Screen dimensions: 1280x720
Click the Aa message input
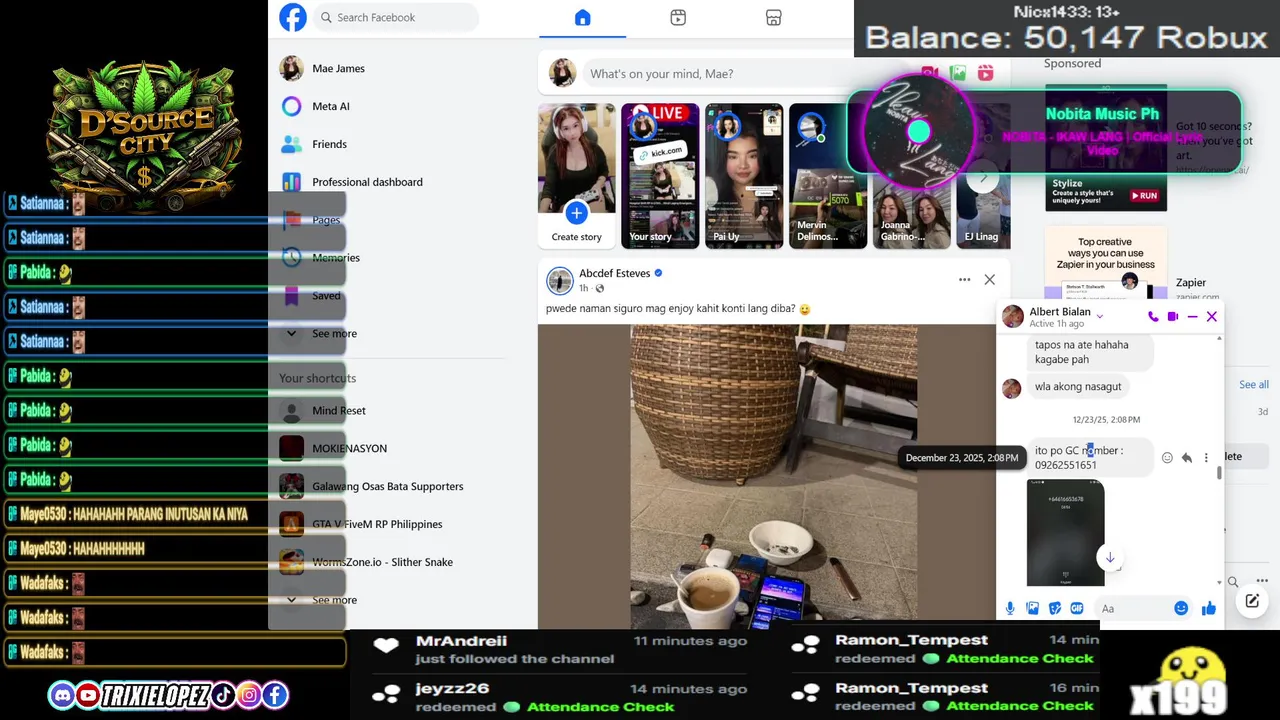(x=1132, y=608)
